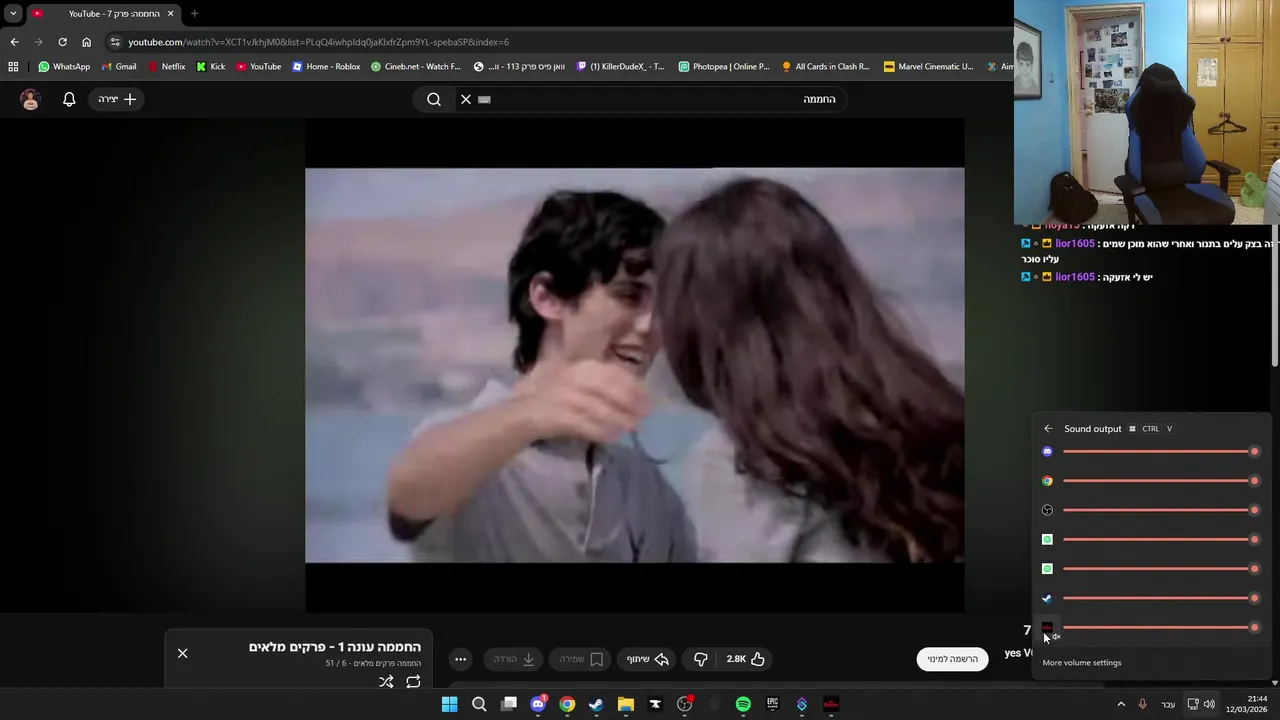Mute OBS Studio's volume in the mixer
Viewport: 1280px width, 720px height.
coord(1047,510)
